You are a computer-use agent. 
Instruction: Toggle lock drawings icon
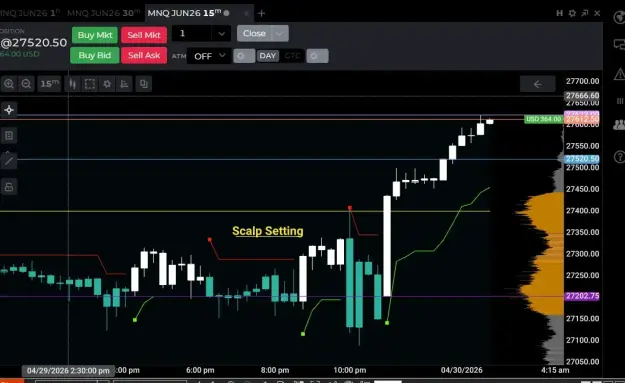tap(9, 187)
